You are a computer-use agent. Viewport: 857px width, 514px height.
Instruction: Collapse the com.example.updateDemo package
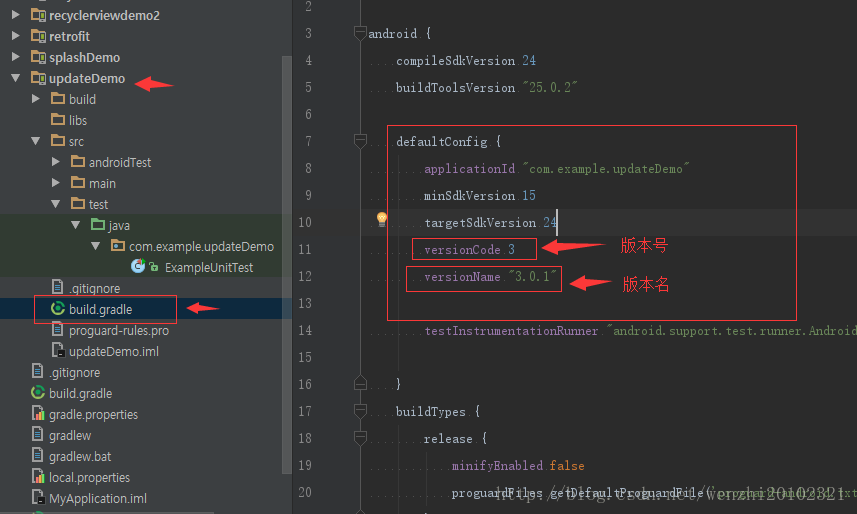pos(96,246)
